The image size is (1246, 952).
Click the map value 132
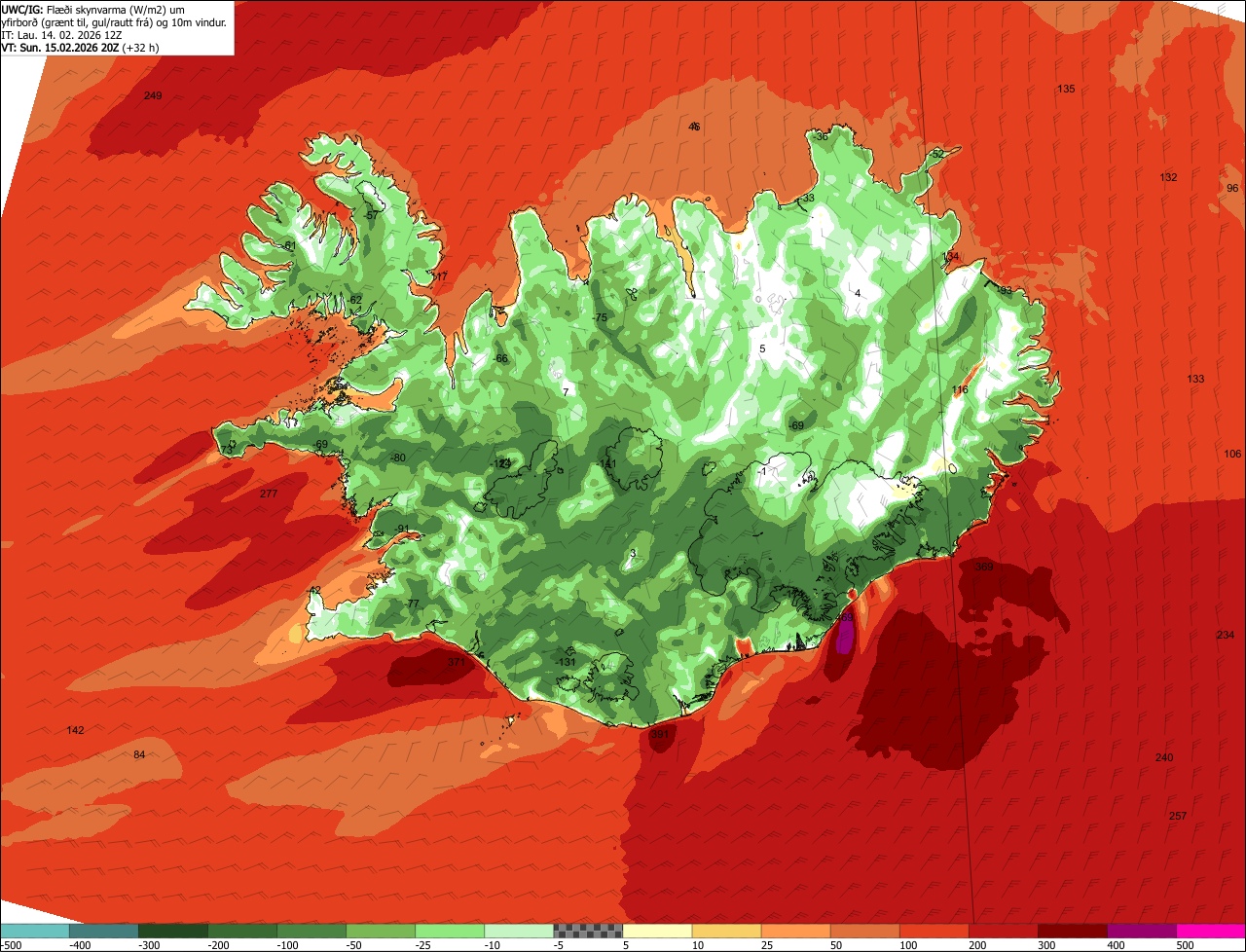[1168, 177]
